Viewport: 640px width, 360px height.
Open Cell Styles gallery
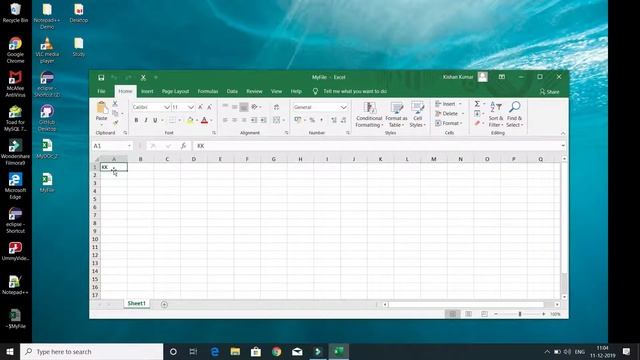(x=417, y=115)
